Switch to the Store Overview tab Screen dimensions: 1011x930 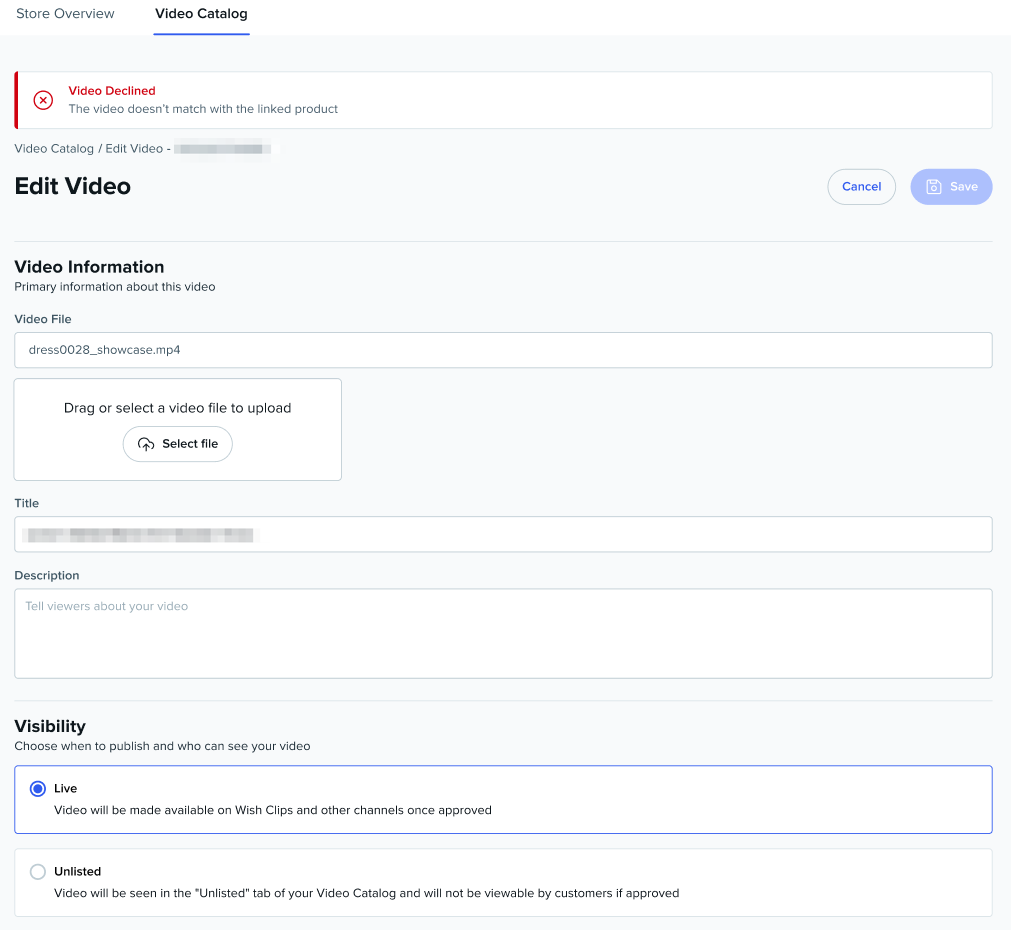coord(65,14)
